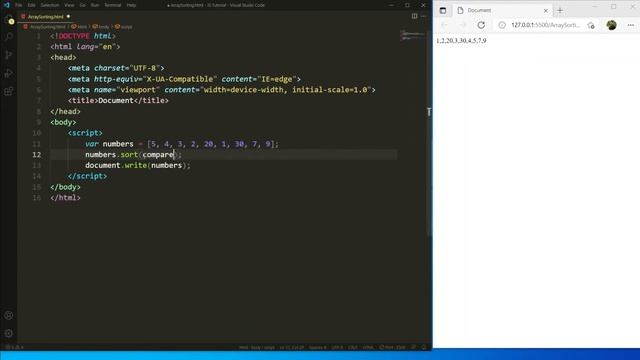
Task: Open the Manage gear in activity bar
Action: point(9,333)
